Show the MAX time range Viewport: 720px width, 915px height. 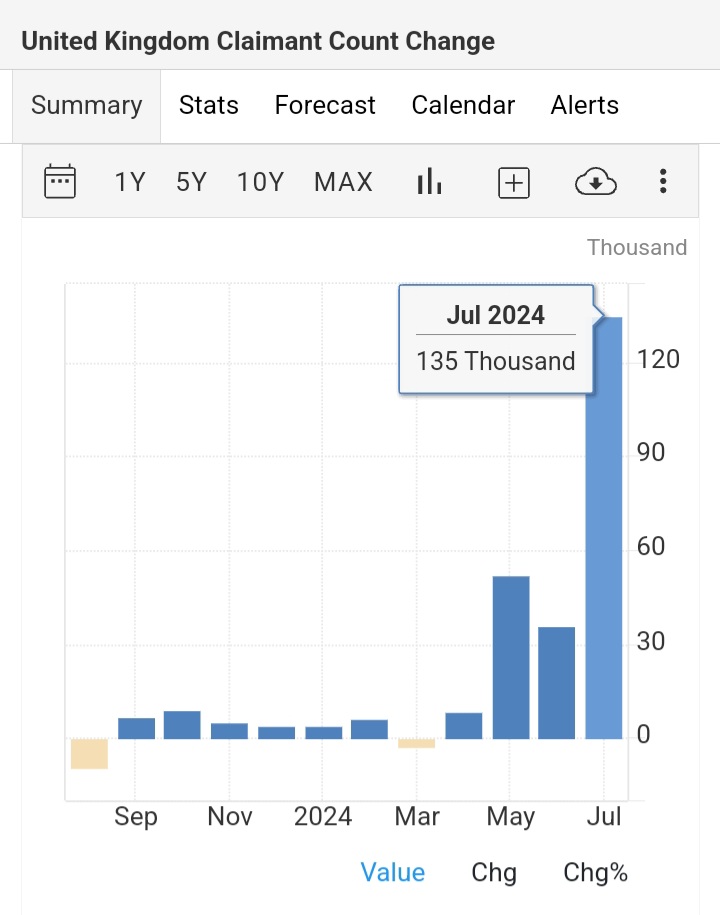pyautogui.click(x=343, y=182)
